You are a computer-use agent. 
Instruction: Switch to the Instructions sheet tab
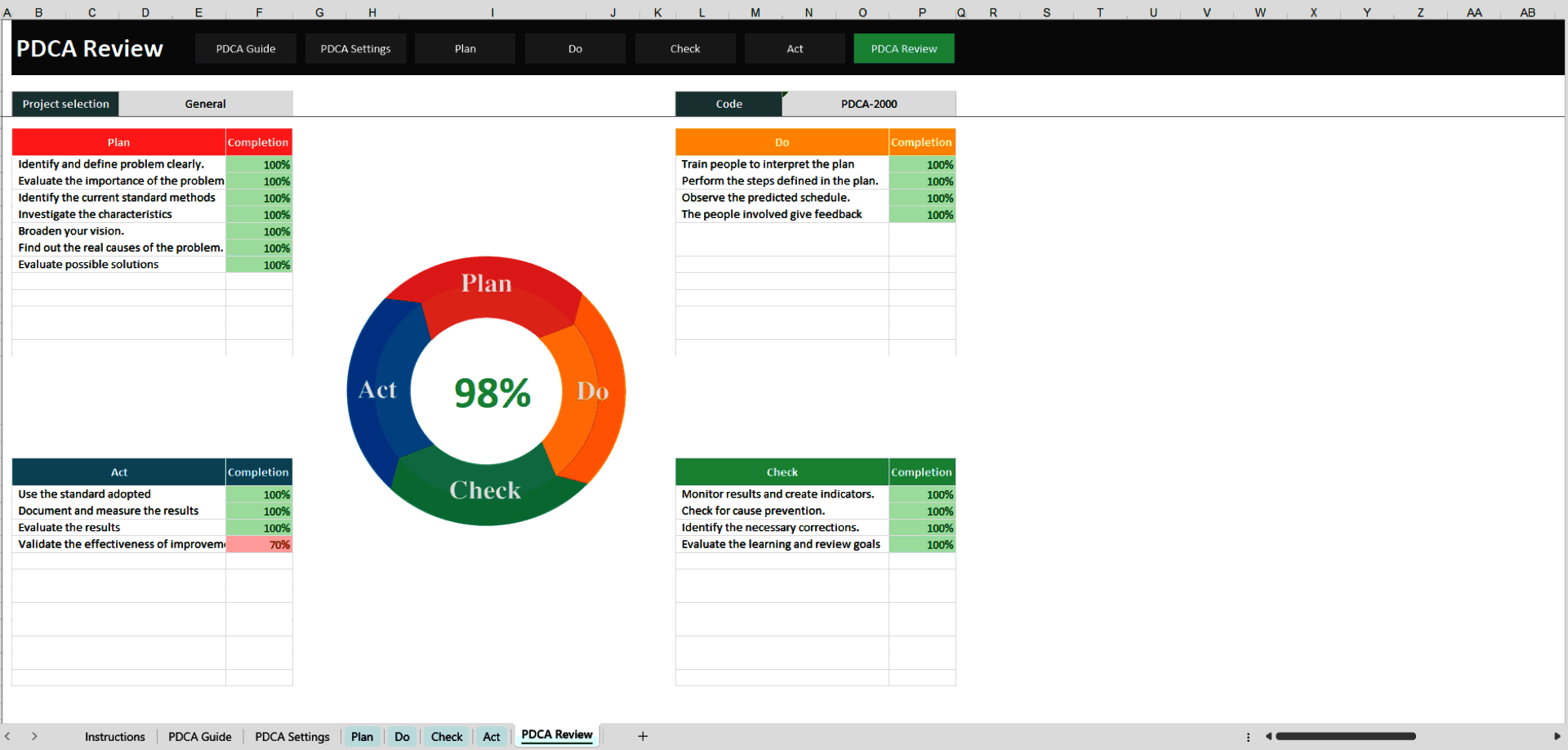click(114, 736)
